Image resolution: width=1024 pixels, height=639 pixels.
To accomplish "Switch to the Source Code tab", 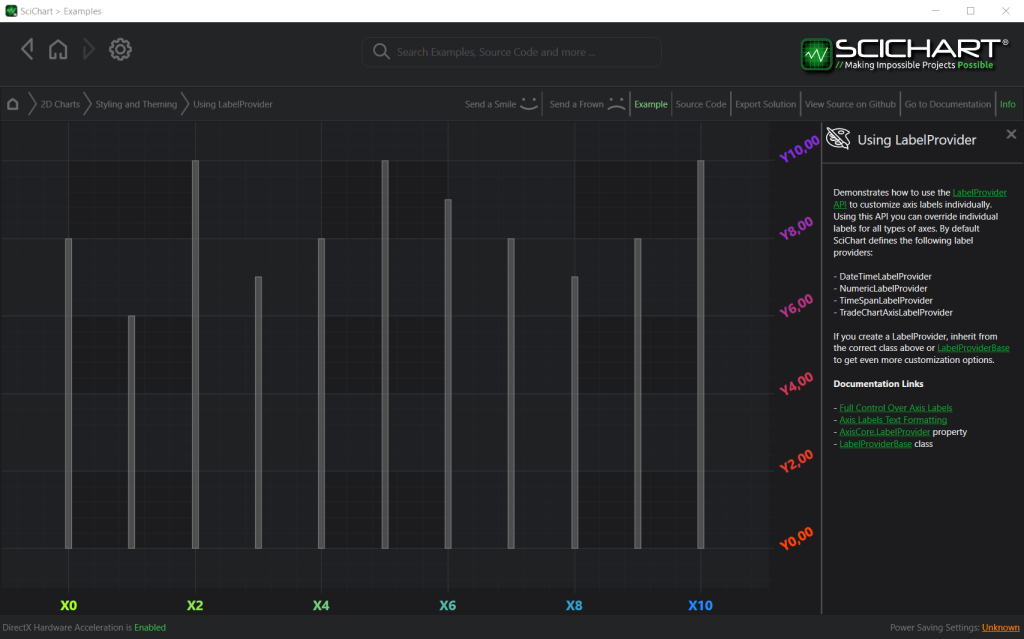I will pyautogui.click(x=700, y=103).
